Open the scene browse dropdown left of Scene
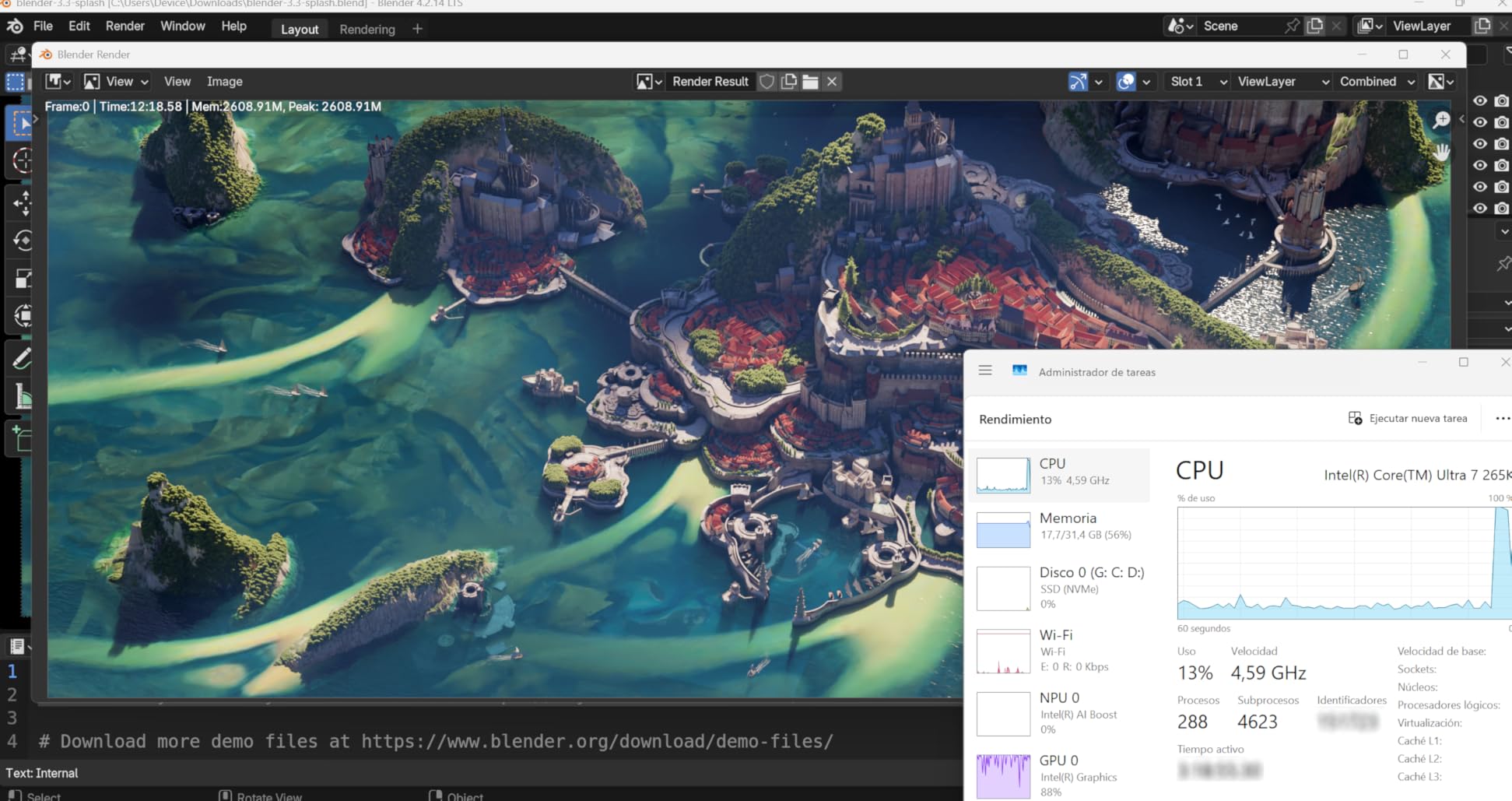The image size is (1512, 801). pos(1180,26)
